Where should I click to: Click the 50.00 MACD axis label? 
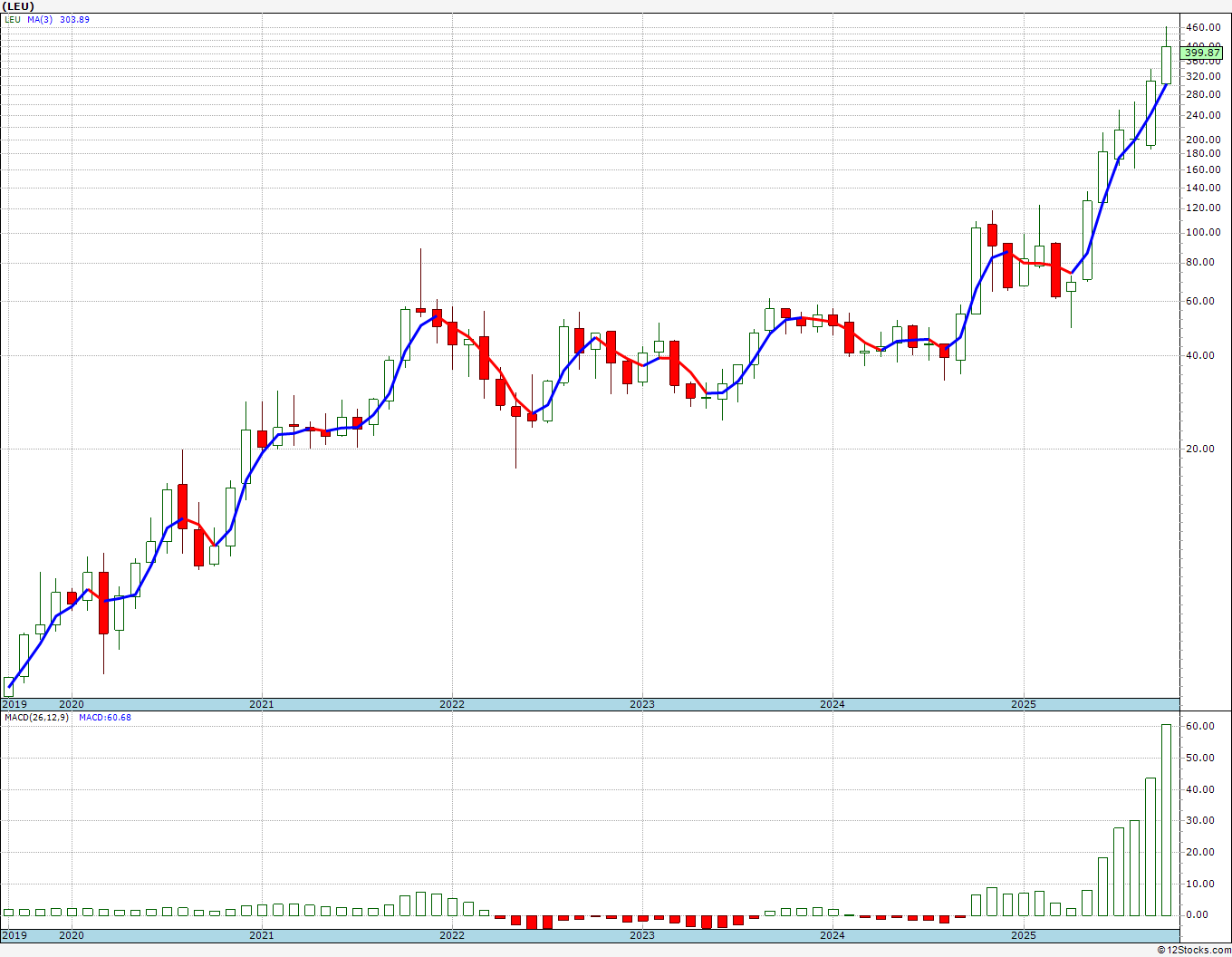[x=1199, y=758]
